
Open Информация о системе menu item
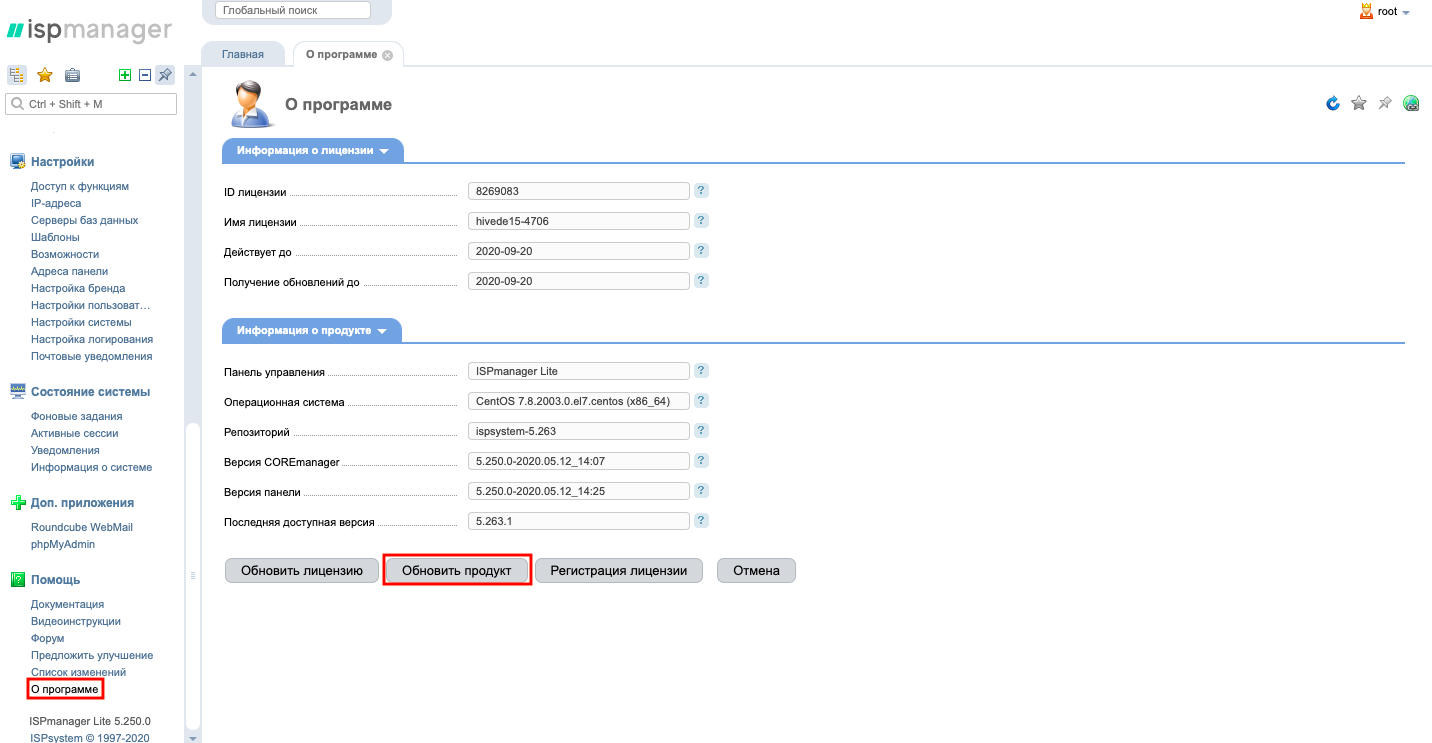pos(91,467)
